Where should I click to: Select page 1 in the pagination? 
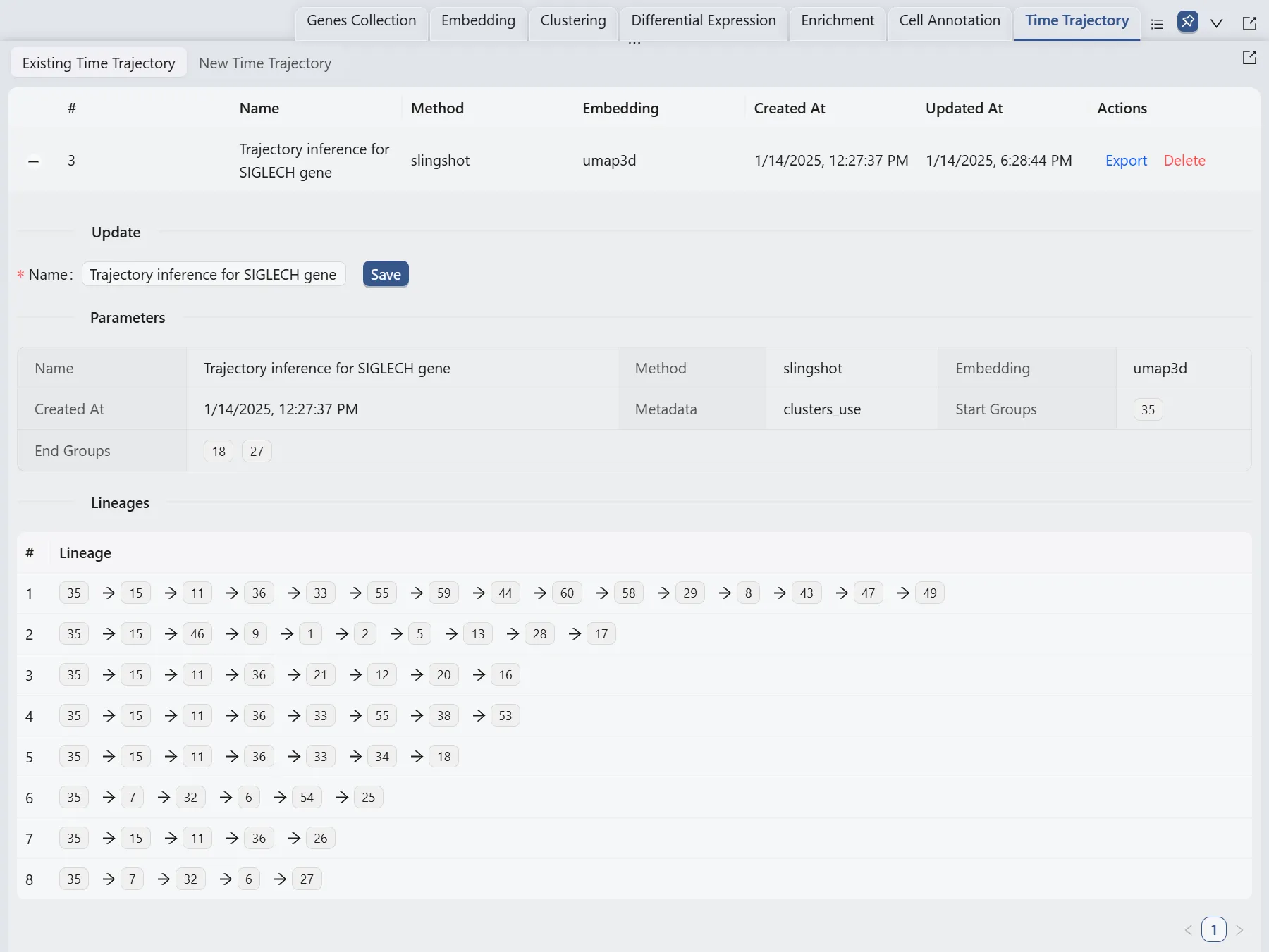tap(1213, 930)
